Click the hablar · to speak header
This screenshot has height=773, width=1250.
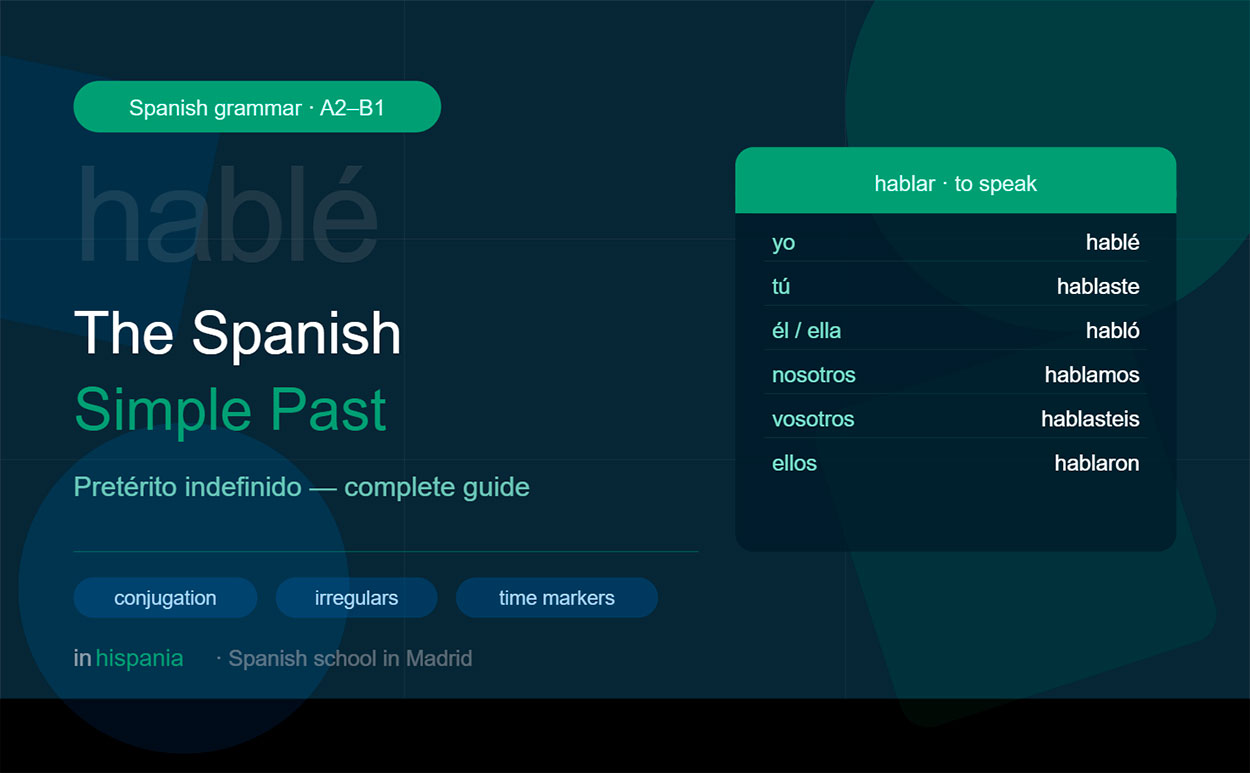[x=955, y=183]
